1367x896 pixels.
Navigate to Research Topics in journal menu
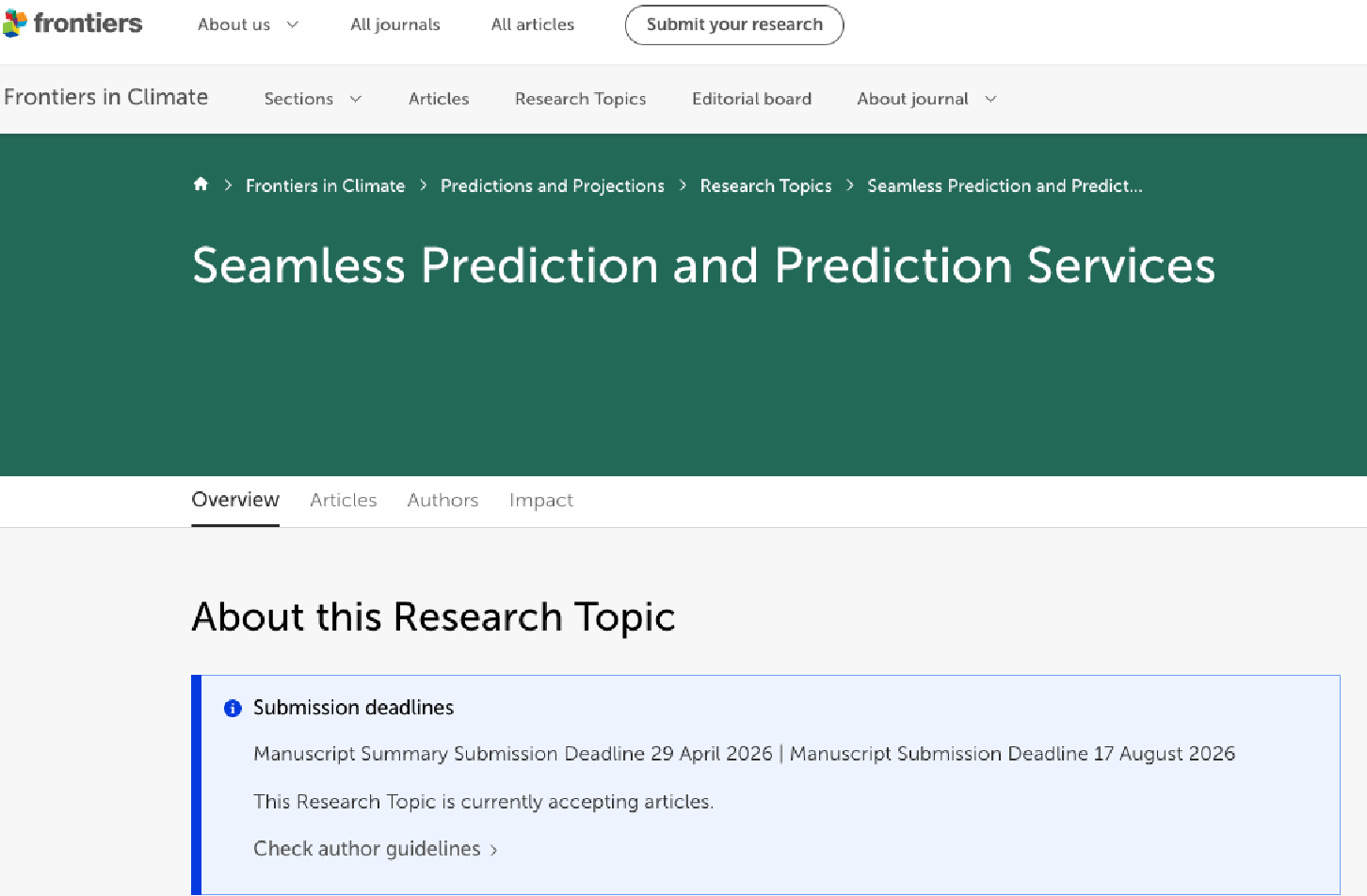[580, 99]
